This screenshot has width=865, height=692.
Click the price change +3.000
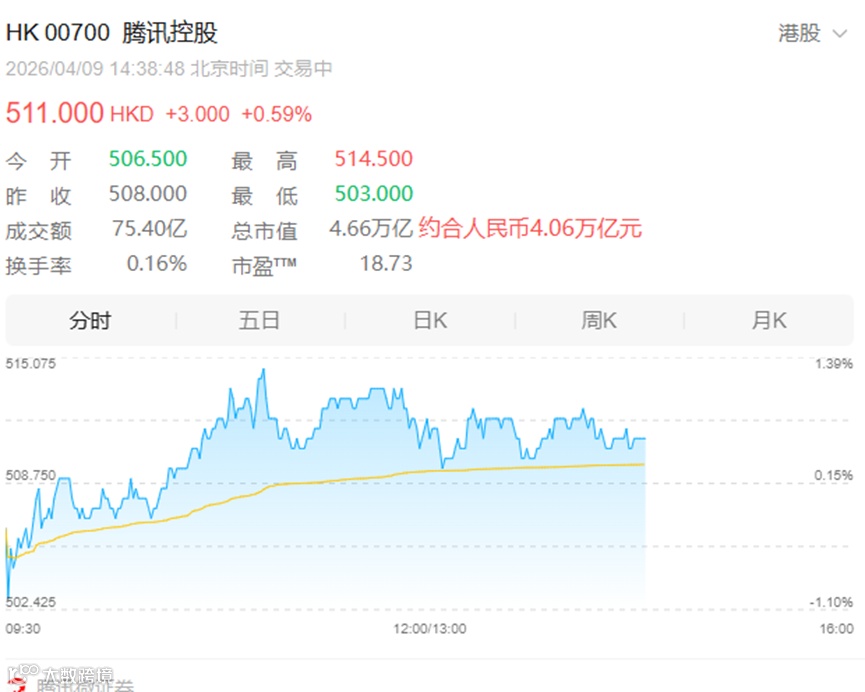point(197,114)
